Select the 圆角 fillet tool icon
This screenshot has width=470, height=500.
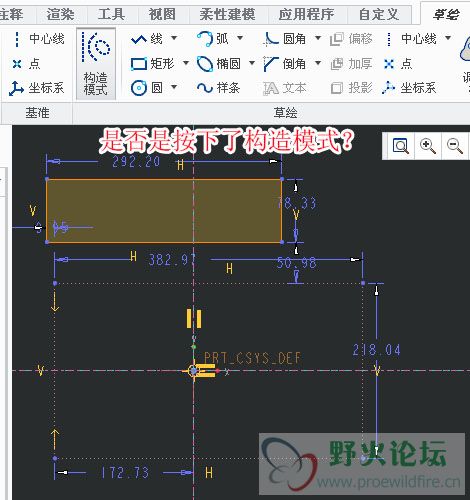pos(270,39)
